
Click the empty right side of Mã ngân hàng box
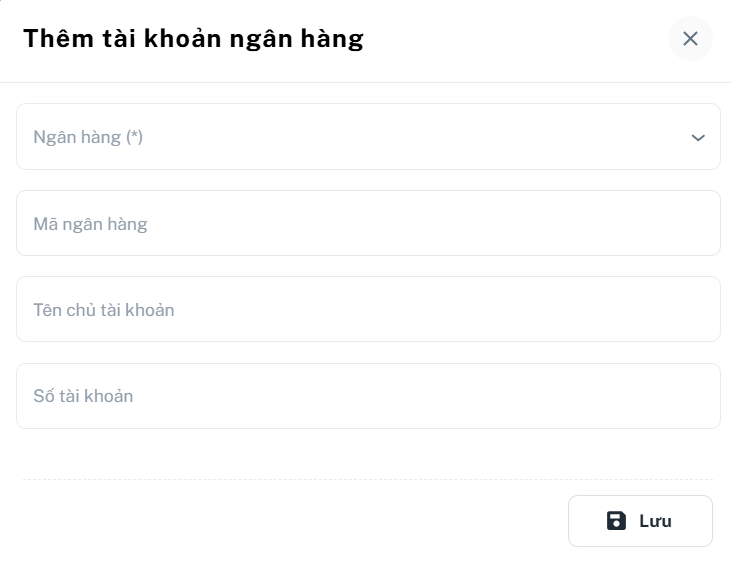[600, 223]
